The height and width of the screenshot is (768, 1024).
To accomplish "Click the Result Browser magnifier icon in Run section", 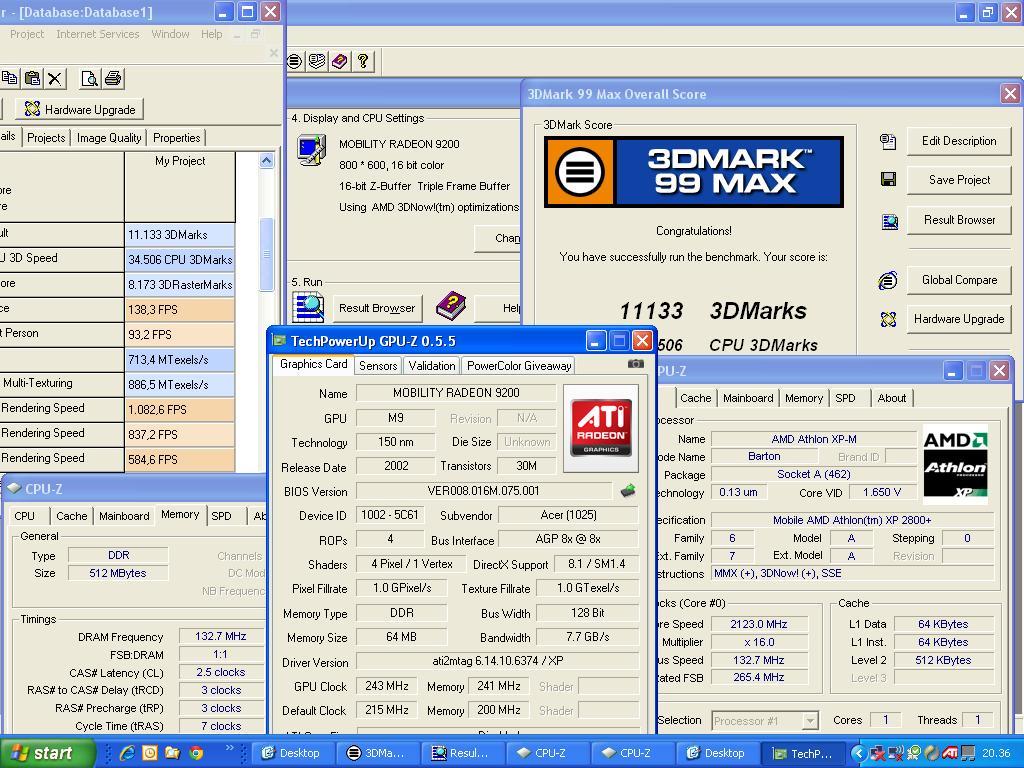I will pos(308,307).
